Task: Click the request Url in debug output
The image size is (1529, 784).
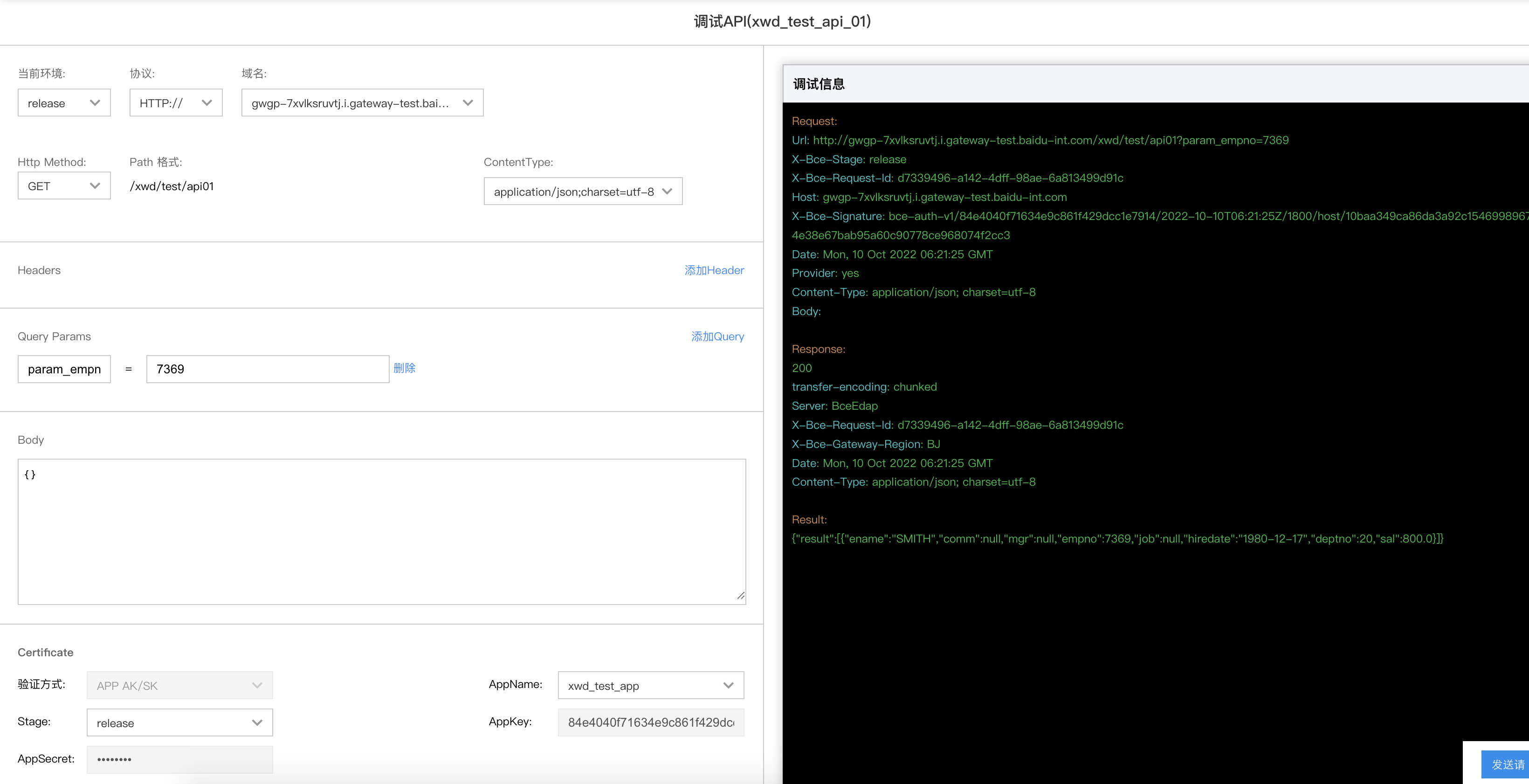Action: (1050, 140)
